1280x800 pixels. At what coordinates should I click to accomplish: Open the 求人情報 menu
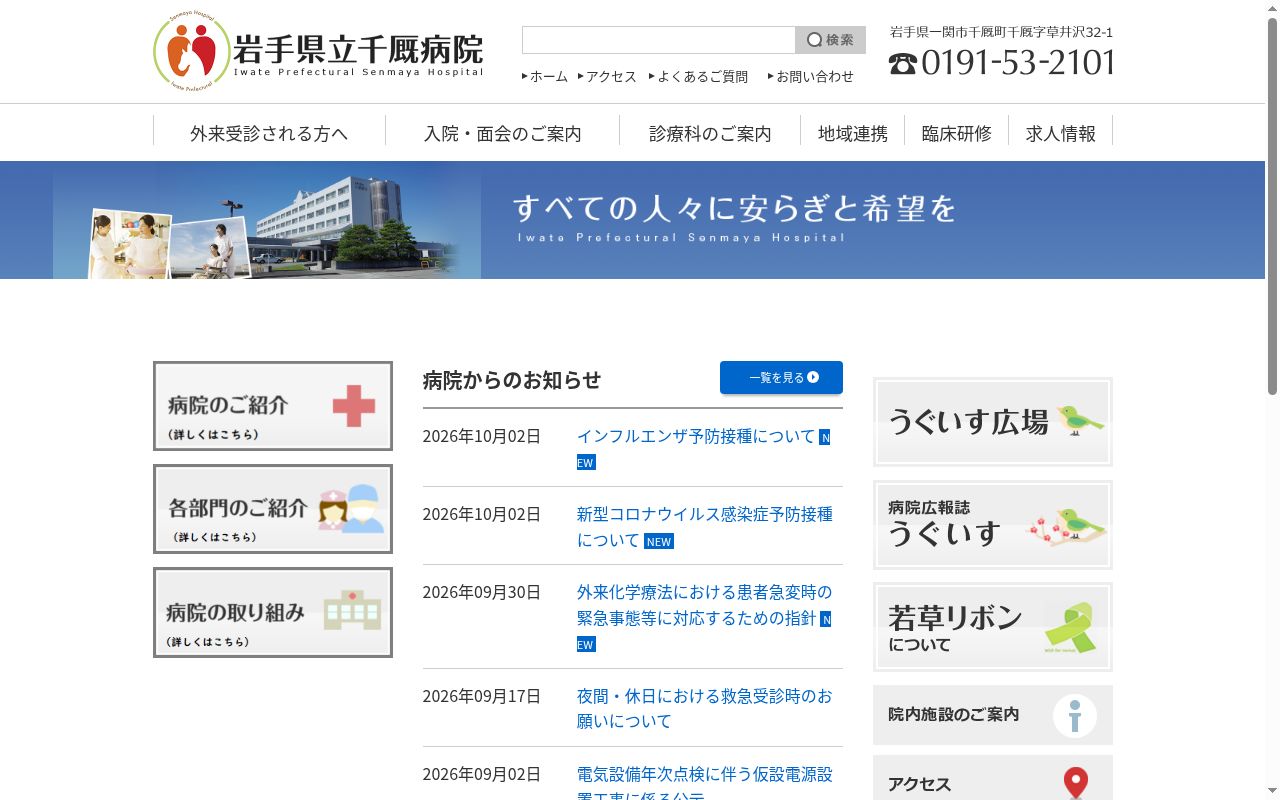pos(1061,133)
